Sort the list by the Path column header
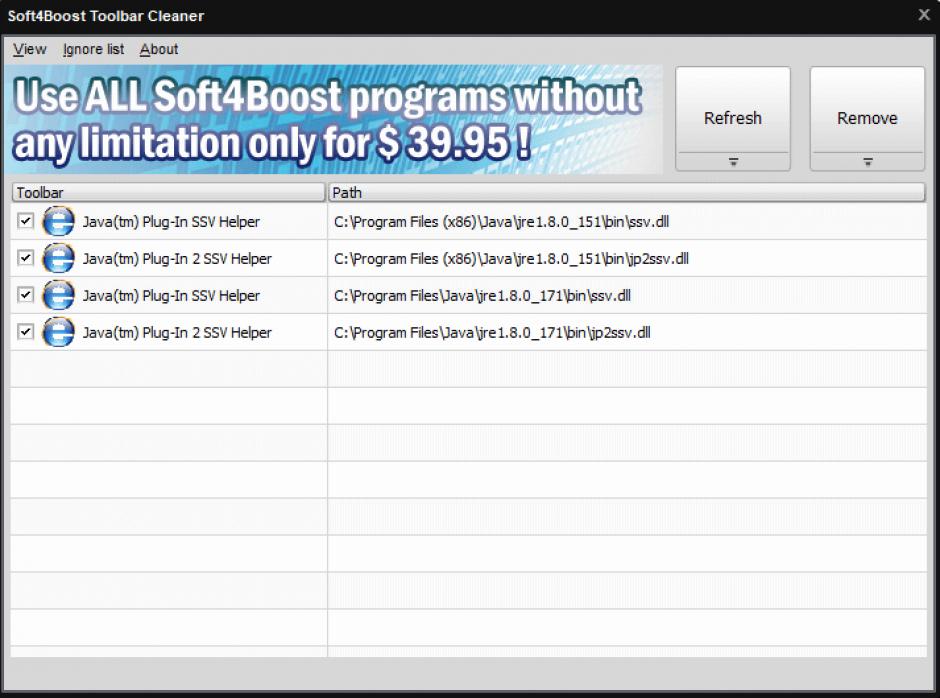The image size is (940, 698). pyautogui.click(x=626, y=192)
